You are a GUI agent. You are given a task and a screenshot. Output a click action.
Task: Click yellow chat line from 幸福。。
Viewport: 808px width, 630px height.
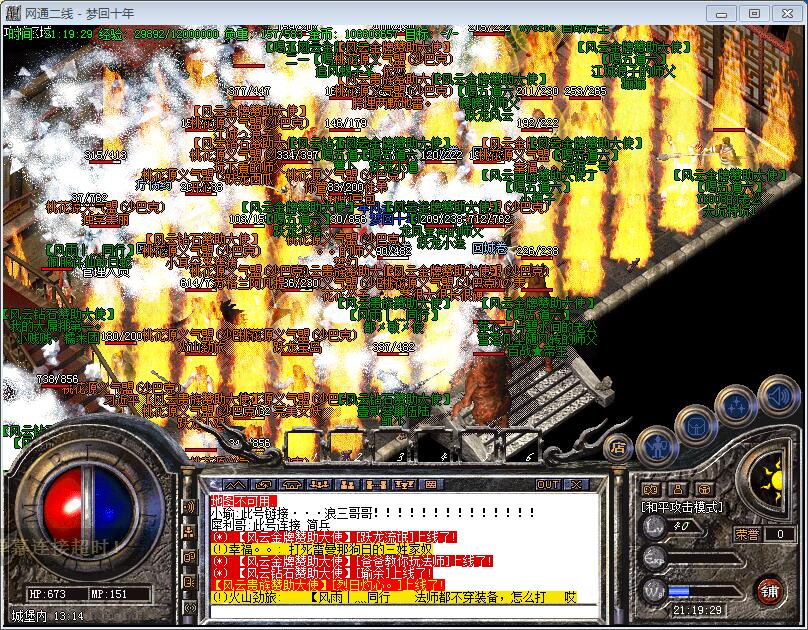[x=322, y=549]
